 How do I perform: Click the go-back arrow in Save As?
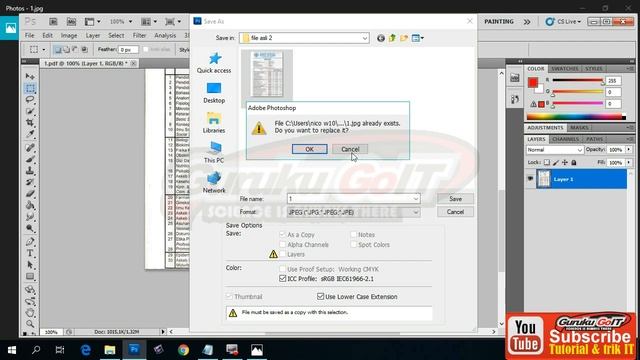click(381, 38)
